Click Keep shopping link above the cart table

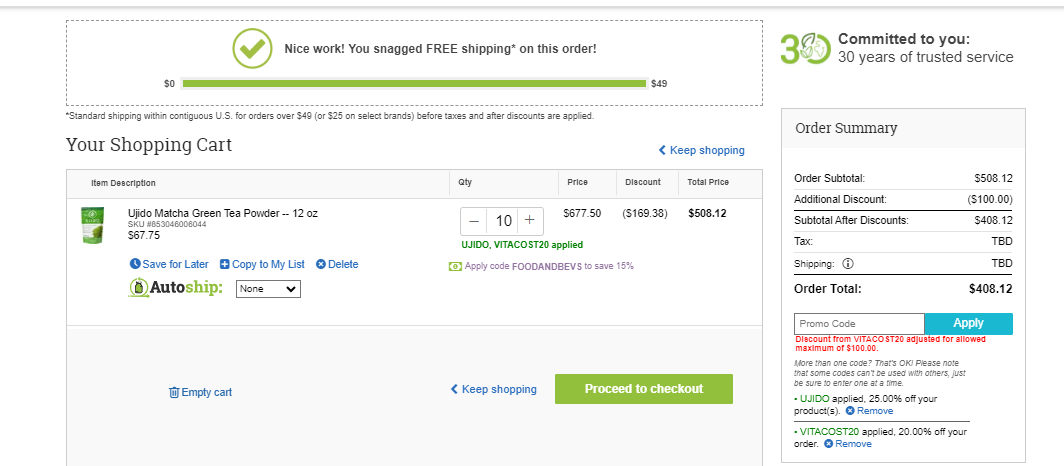pyautogui.click(x=701, y=151)
